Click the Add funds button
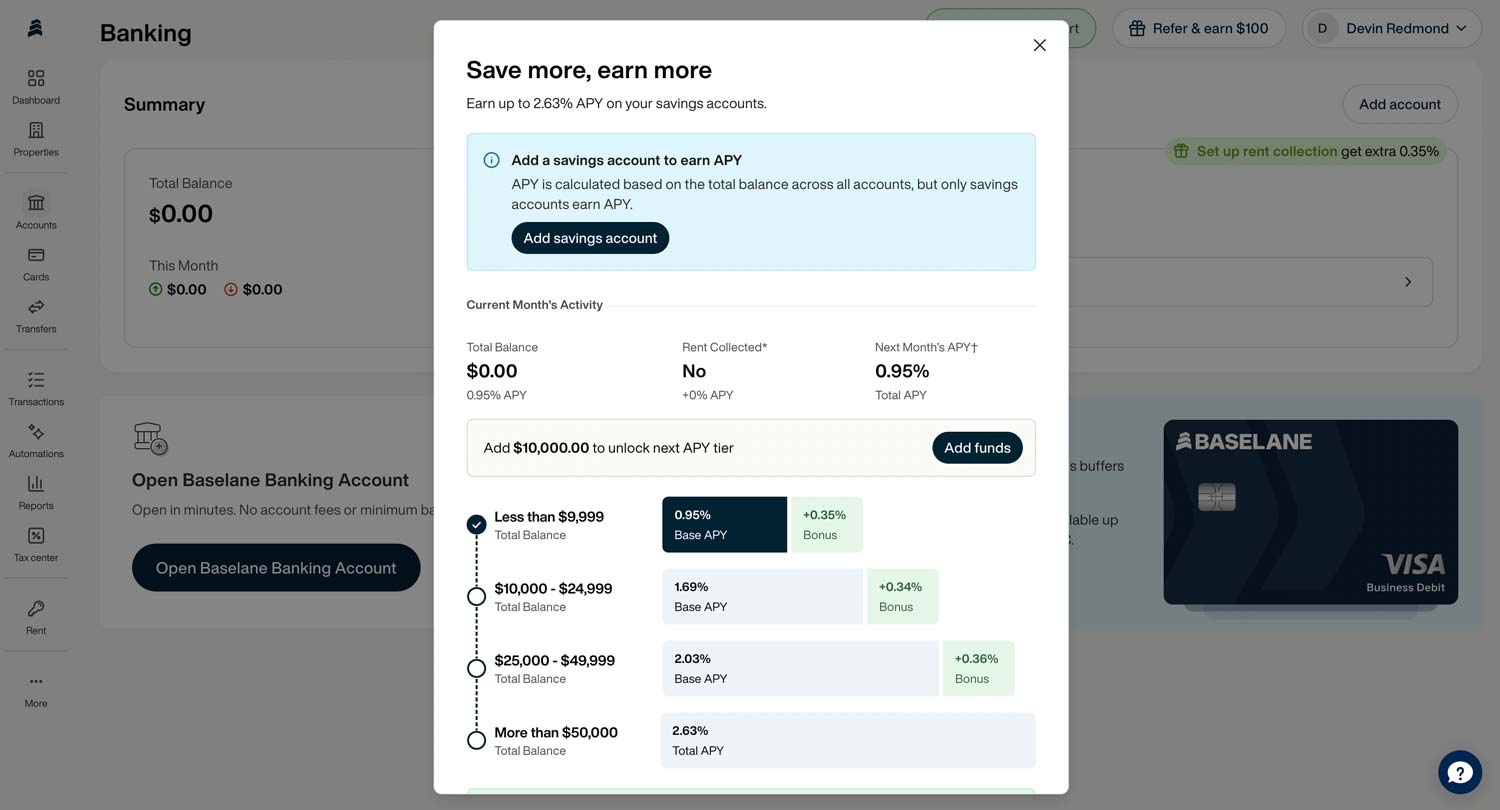Screen dimensions: 1500x810 tap(977, 448)
